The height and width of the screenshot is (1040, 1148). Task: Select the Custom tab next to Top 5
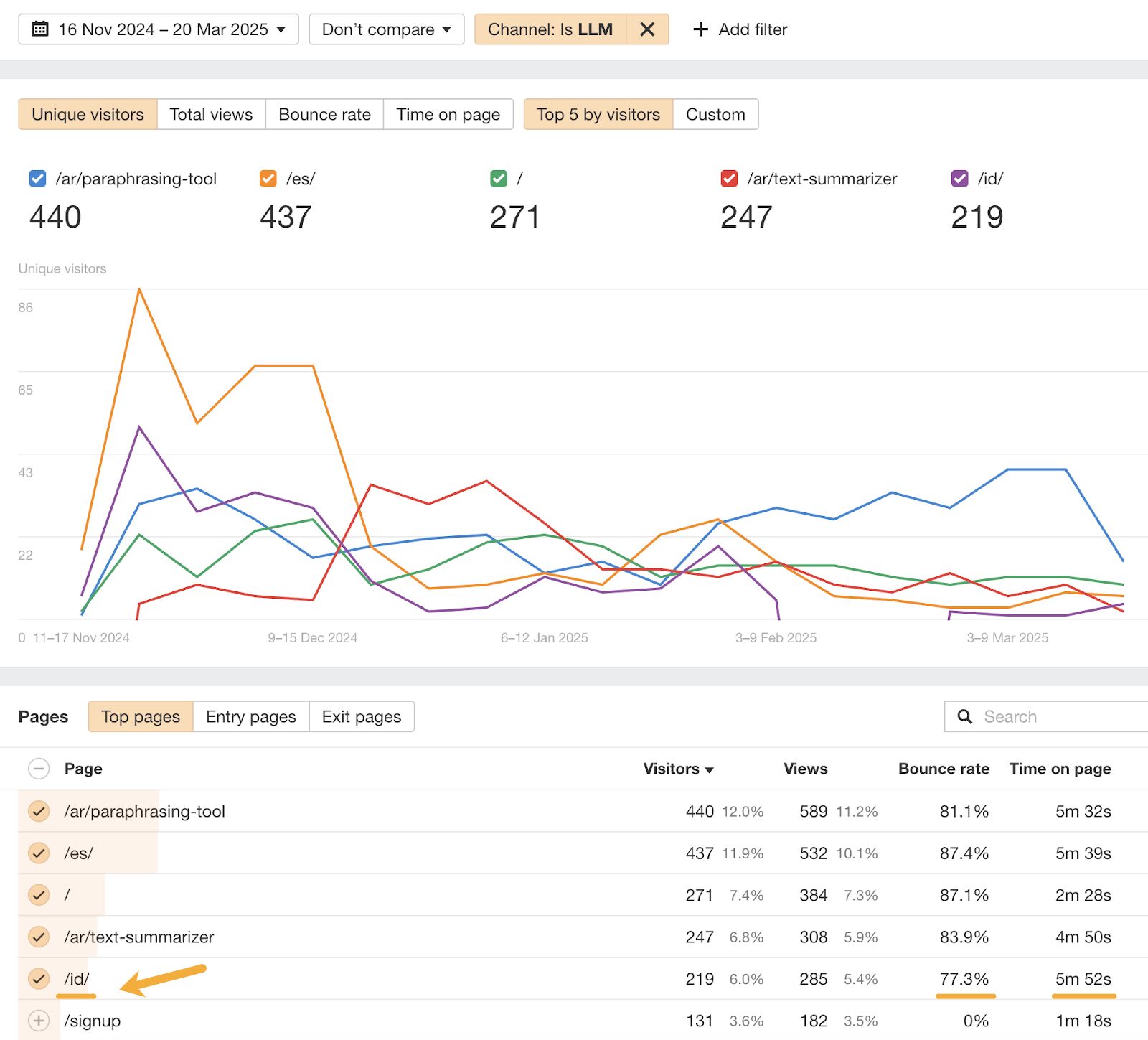(715, 114)
